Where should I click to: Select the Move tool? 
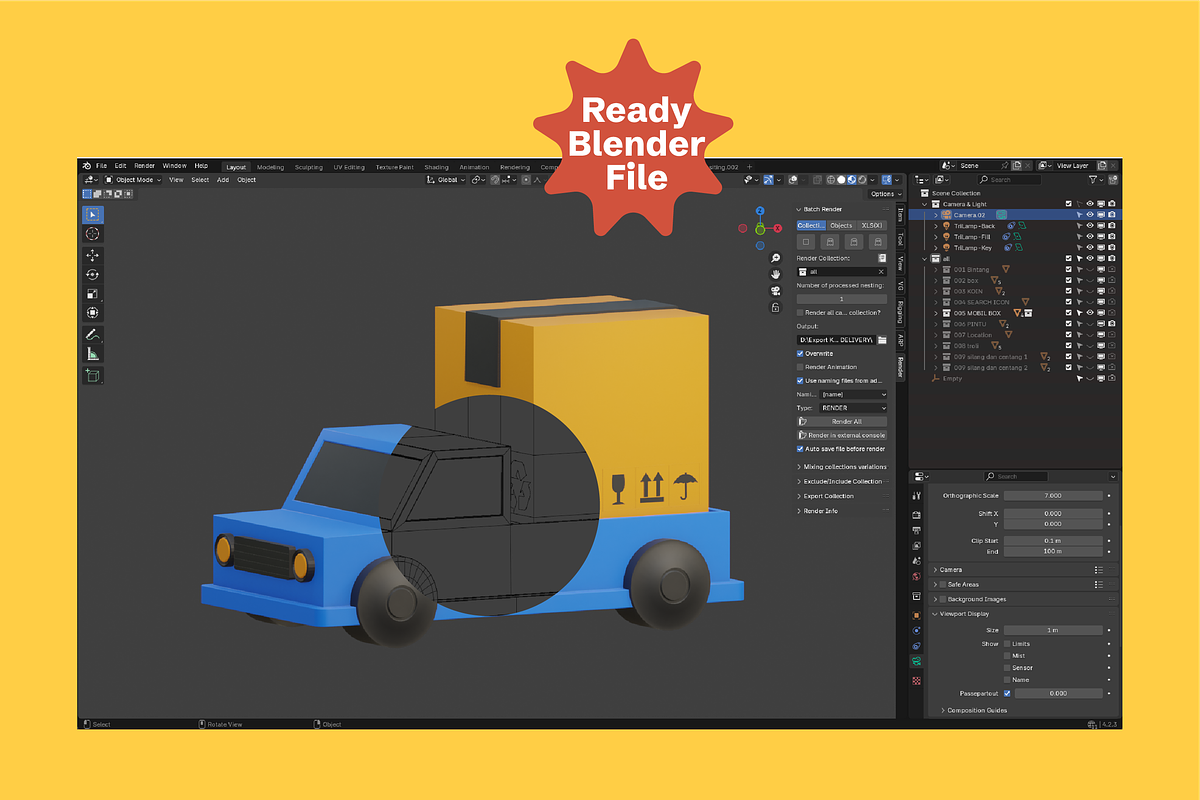tap(92, 256)
